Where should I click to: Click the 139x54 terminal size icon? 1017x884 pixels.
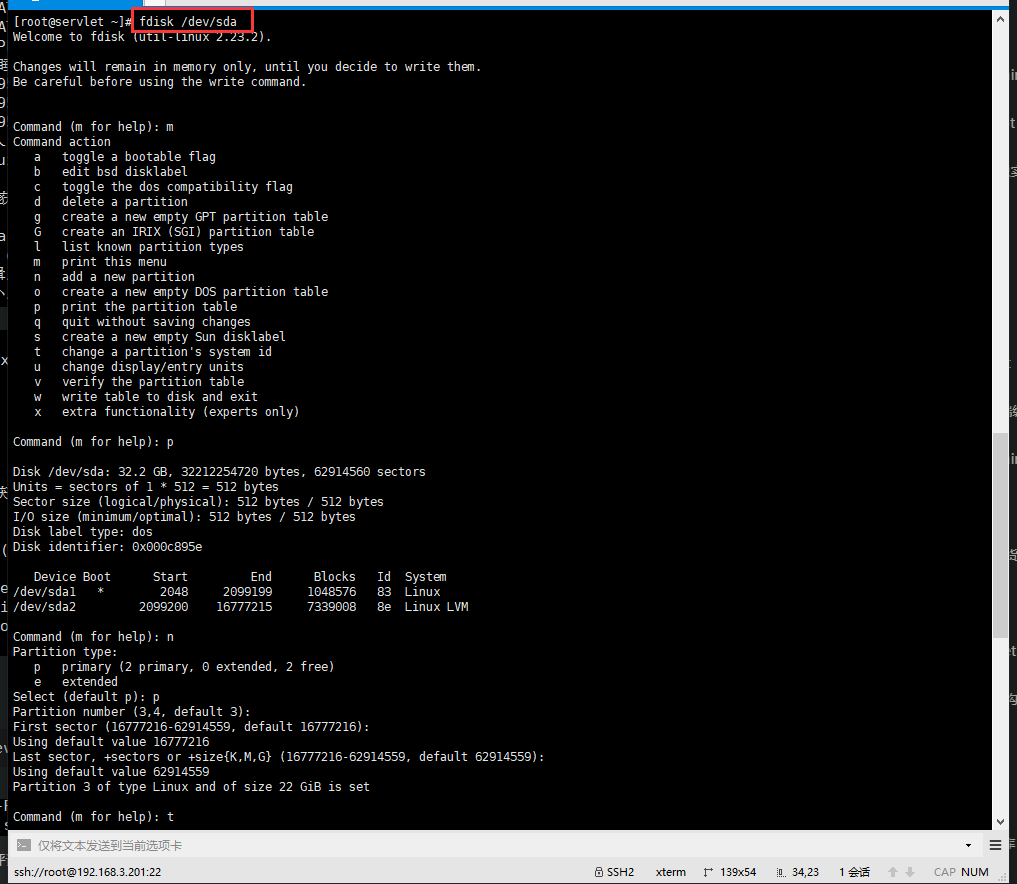[708, 872]
